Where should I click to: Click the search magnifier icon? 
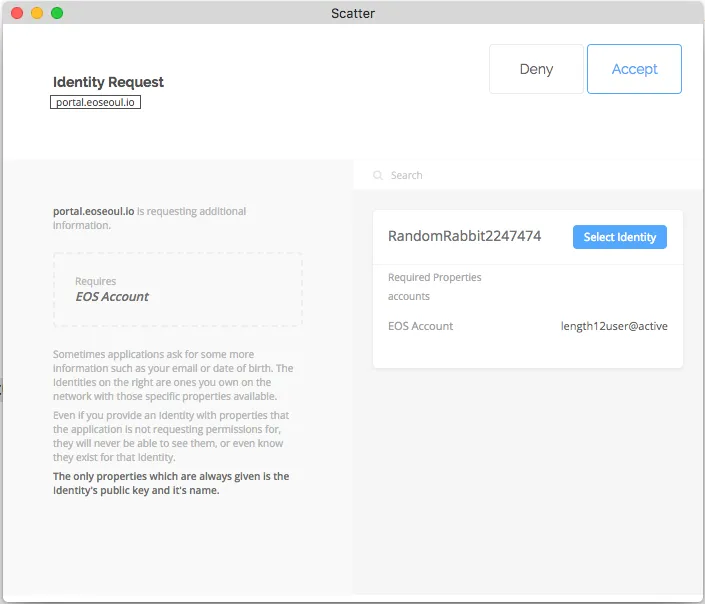pyautogui.click(x=378, y=175)
